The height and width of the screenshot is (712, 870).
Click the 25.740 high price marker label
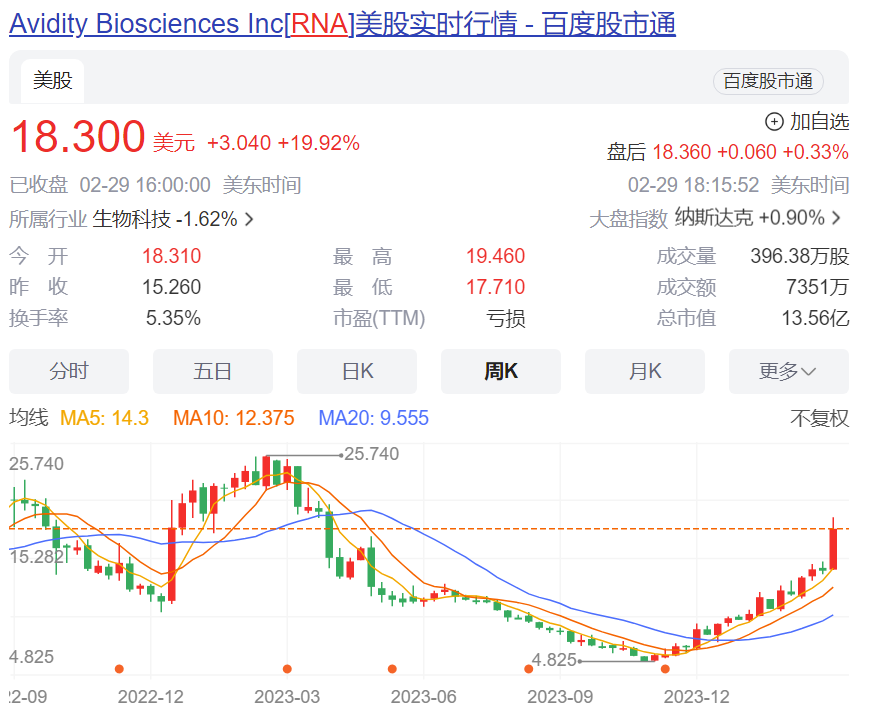pos(371,454)
